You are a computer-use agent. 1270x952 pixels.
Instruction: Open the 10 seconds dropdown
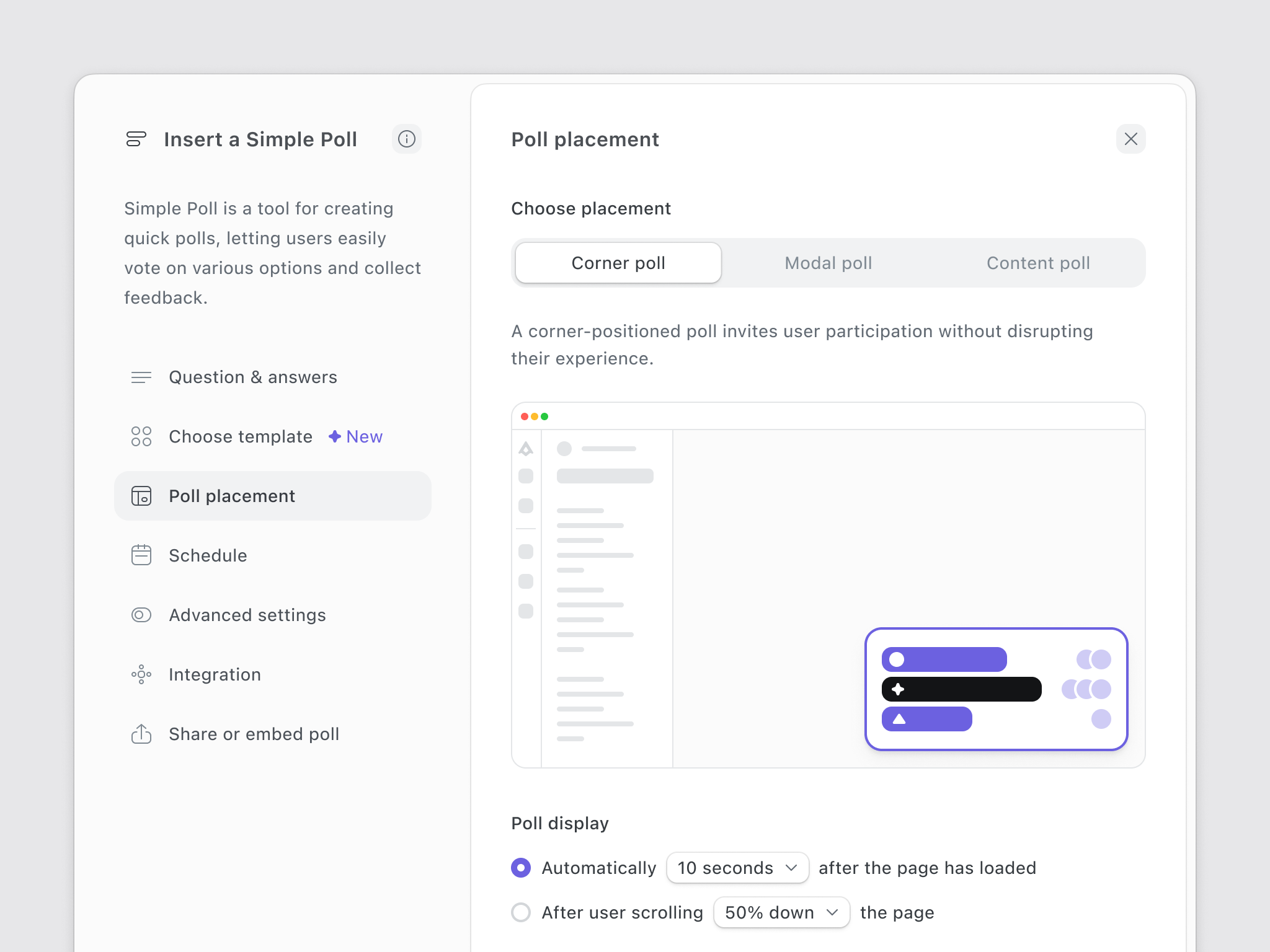[737, 868]
